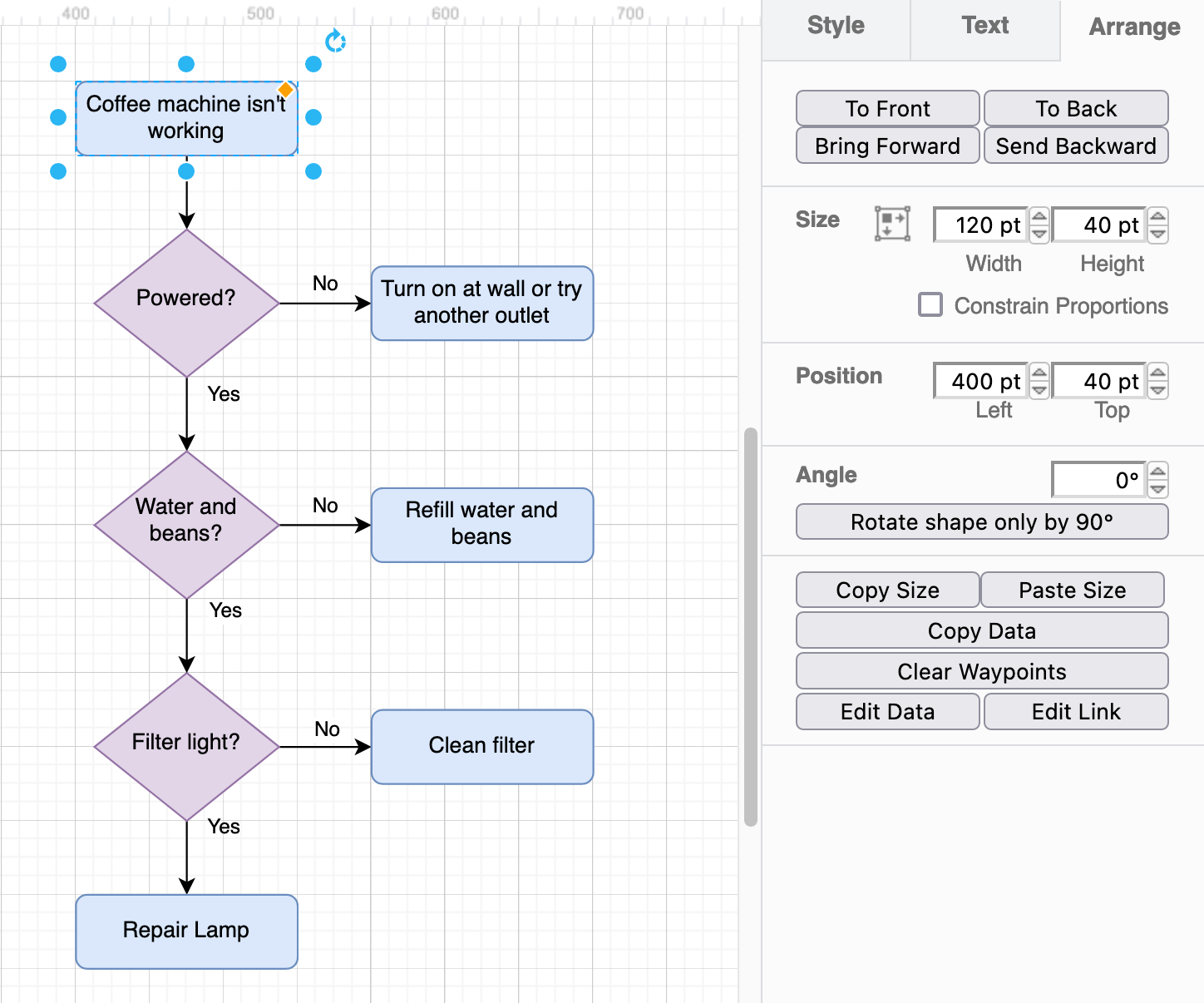Open the Text tab
This screenshot has height=1003, width=1204.
click(x=984, y=26)
